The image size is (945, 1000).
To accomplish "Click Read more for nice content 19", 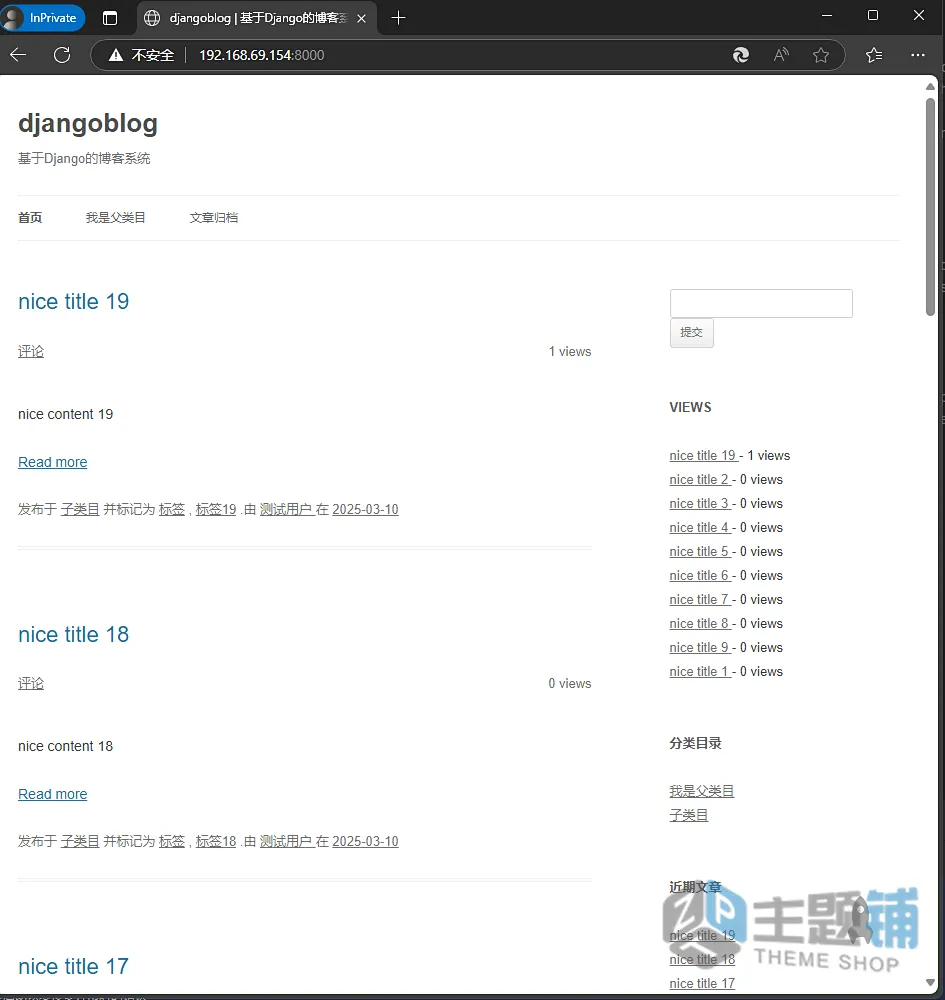I will point(52,462).
